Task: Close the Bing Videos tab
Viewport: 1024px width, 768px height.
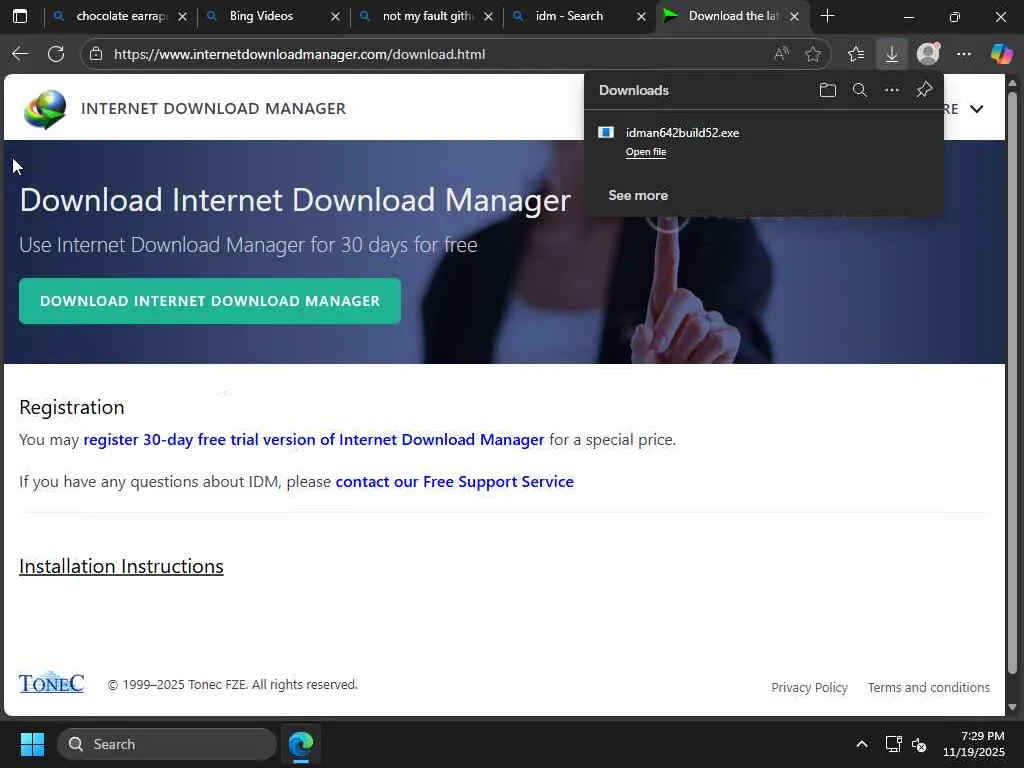Action: pyautogui.click(x=335, y=16)
